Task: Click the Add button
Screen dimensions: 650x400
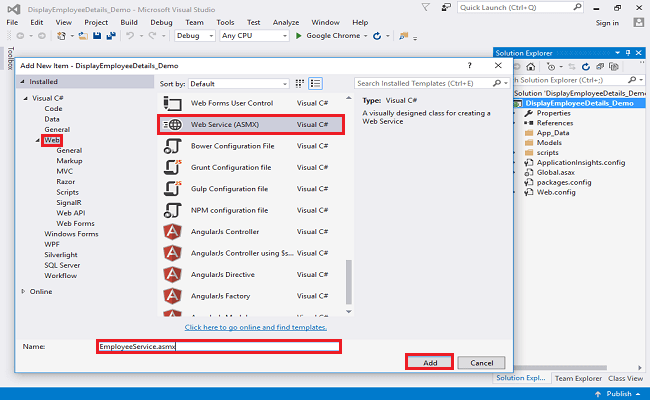Action: (x=430, y=363)
